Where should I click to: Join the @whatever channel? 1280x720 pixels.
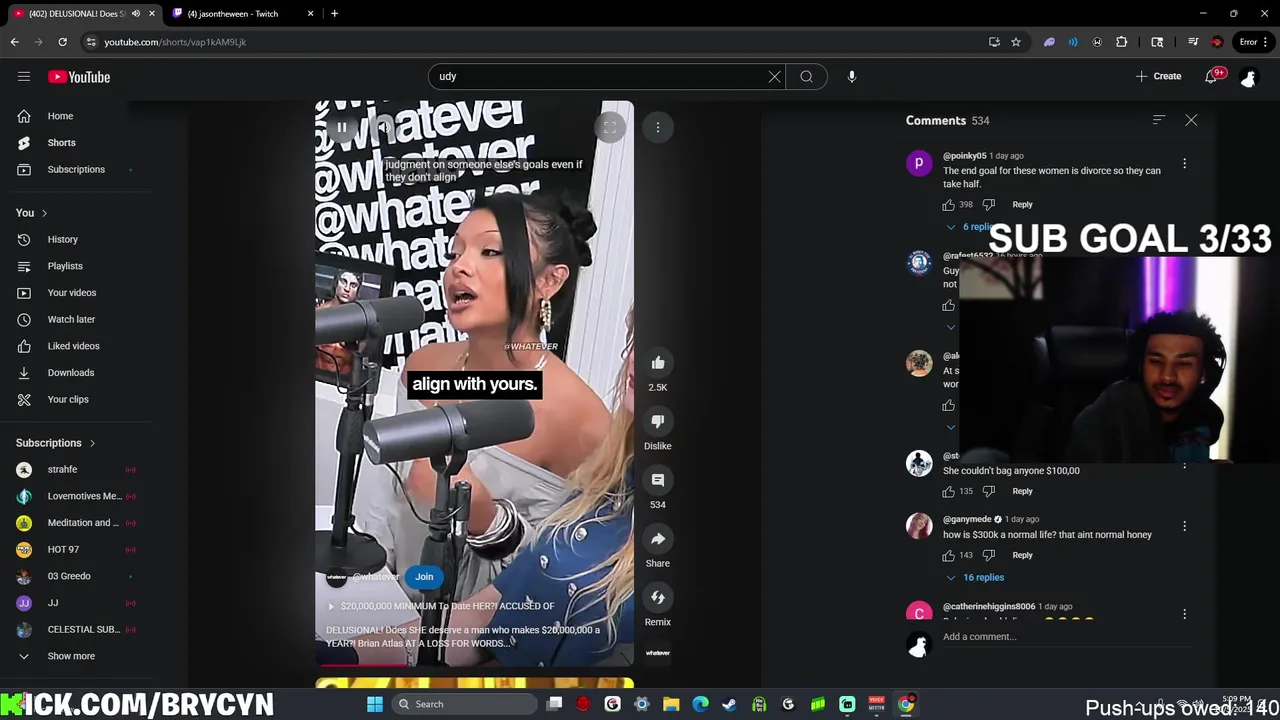pos(424,577)
